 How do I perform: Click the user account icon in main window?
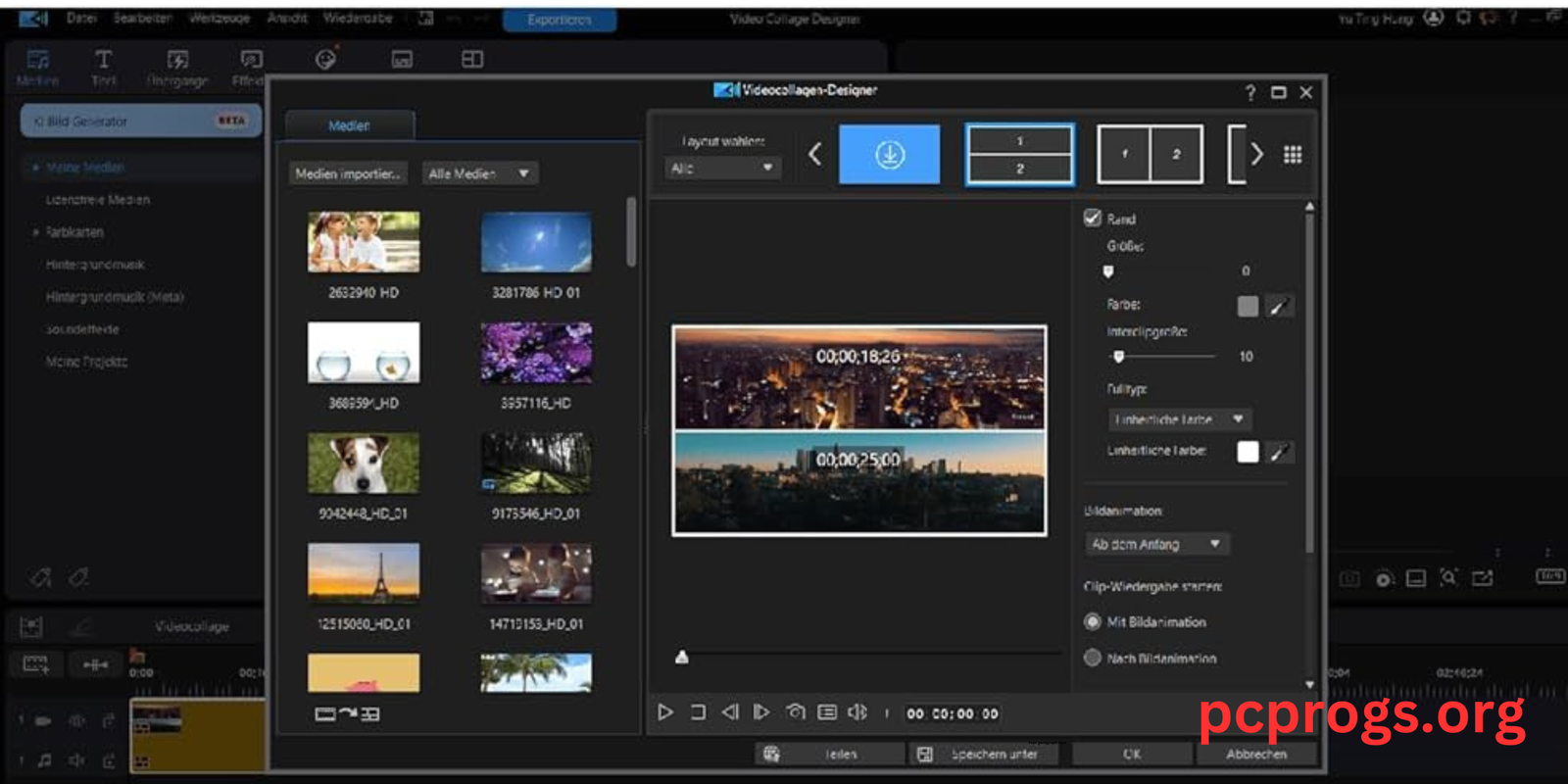(x=1434, y=18)
